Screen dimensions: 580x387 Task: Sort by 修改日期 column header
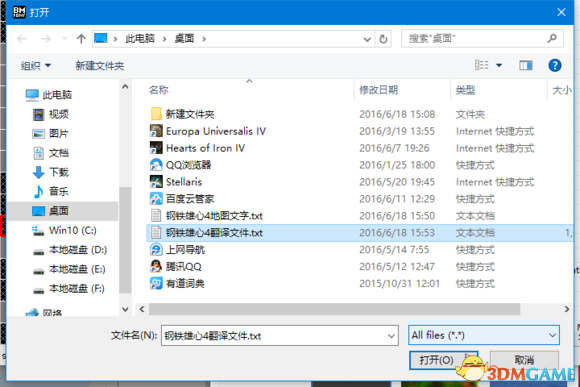coord(378,90)
